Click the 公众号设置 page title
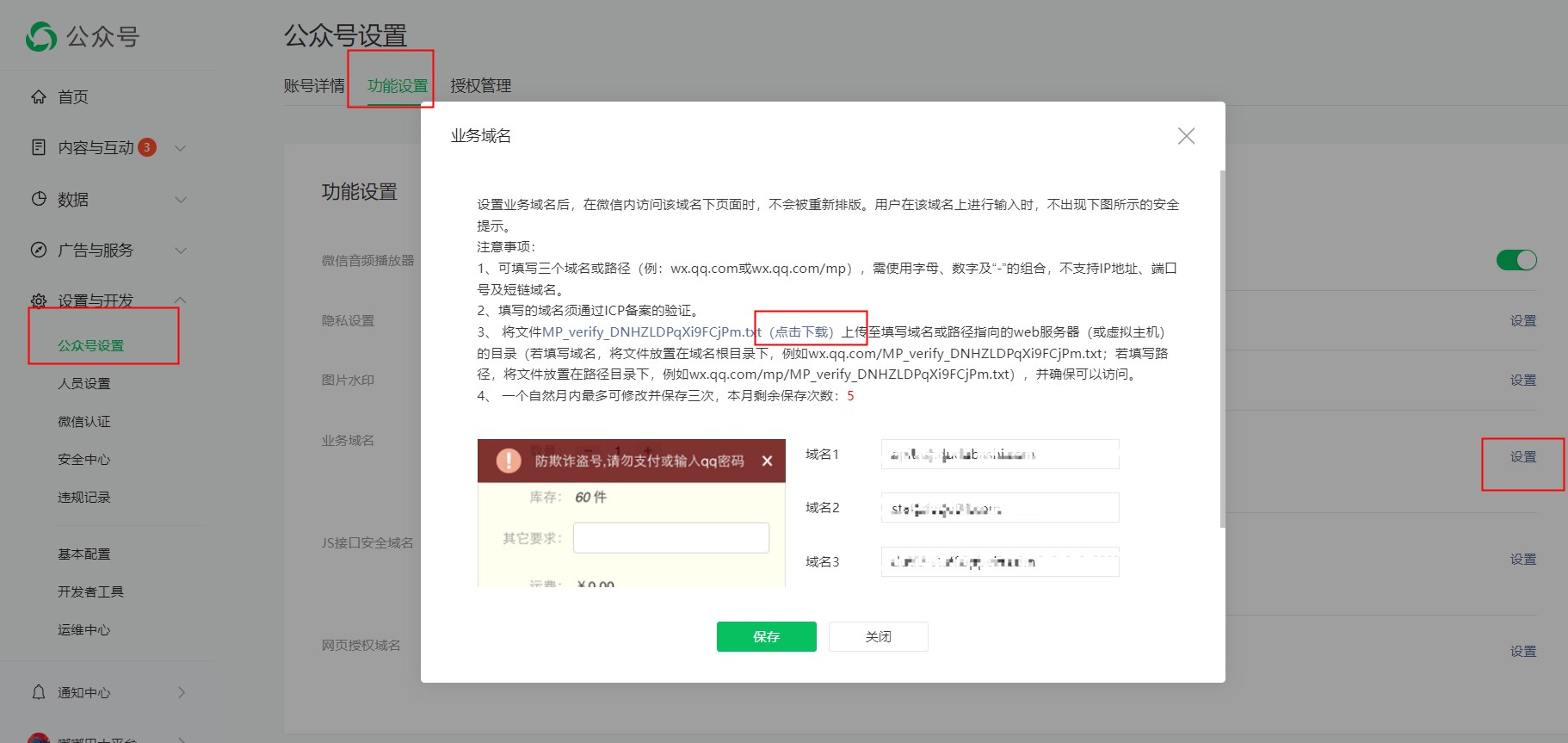1568x743 pixels. (x=346, y=36)
